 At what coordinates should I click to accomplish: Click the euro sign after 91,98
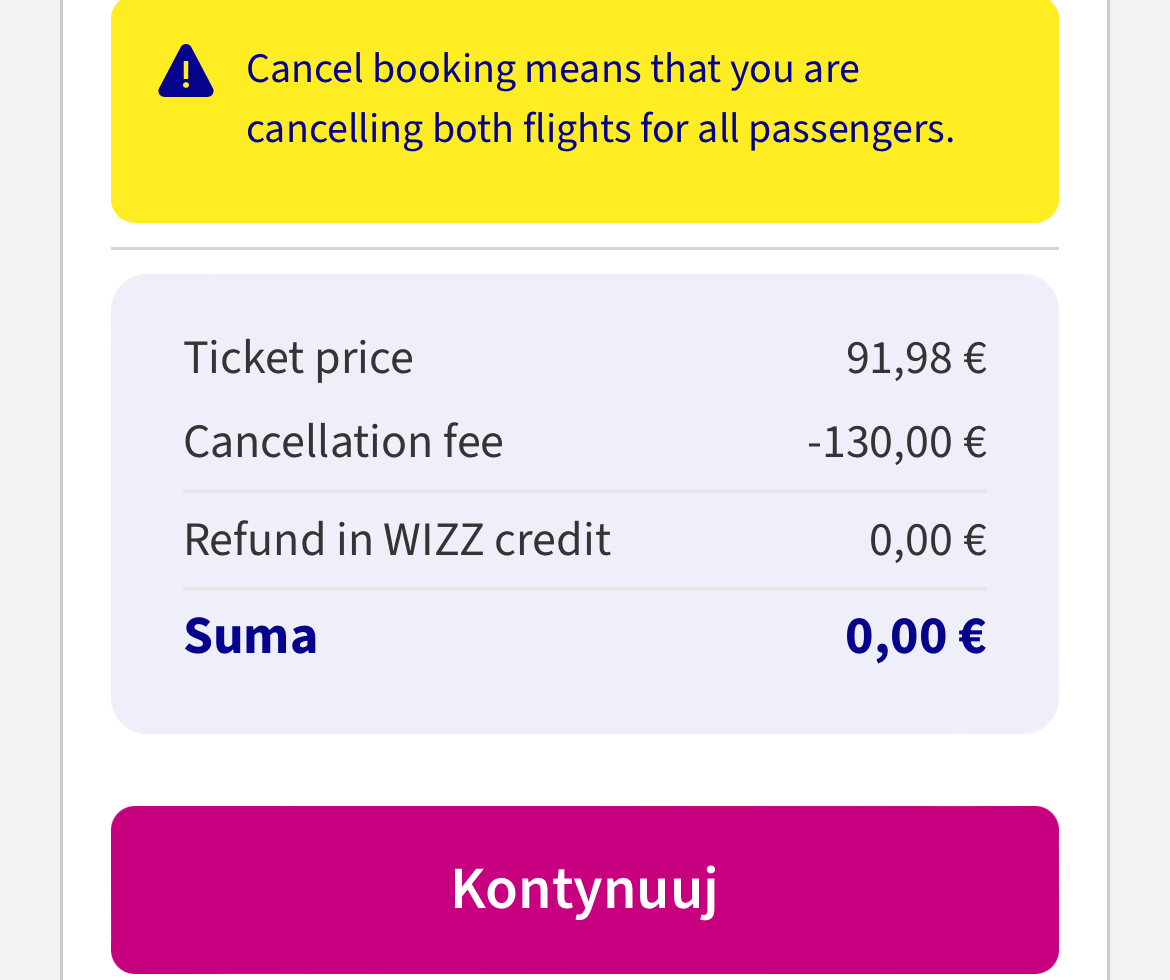(x=975, y=358)
